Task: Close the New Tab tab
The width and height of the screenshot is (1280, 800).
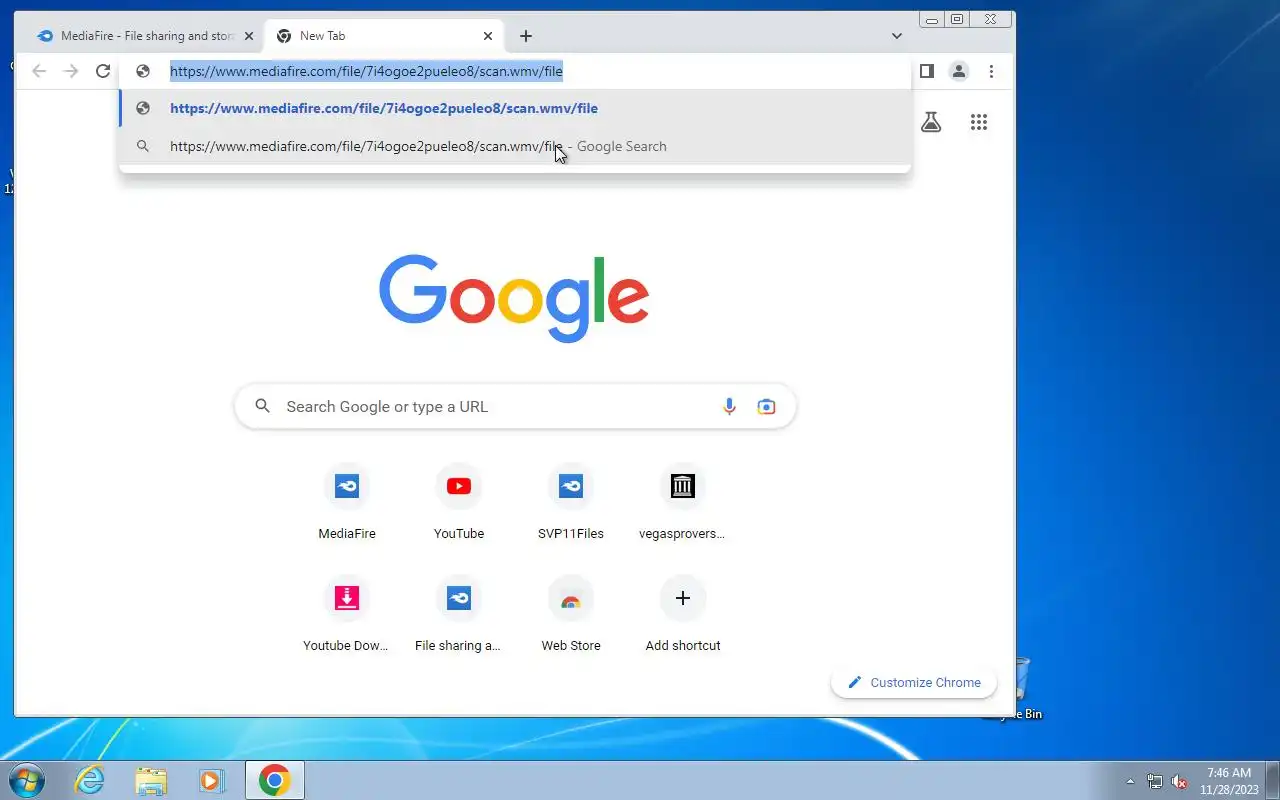Action: click(x=488, y=36)
